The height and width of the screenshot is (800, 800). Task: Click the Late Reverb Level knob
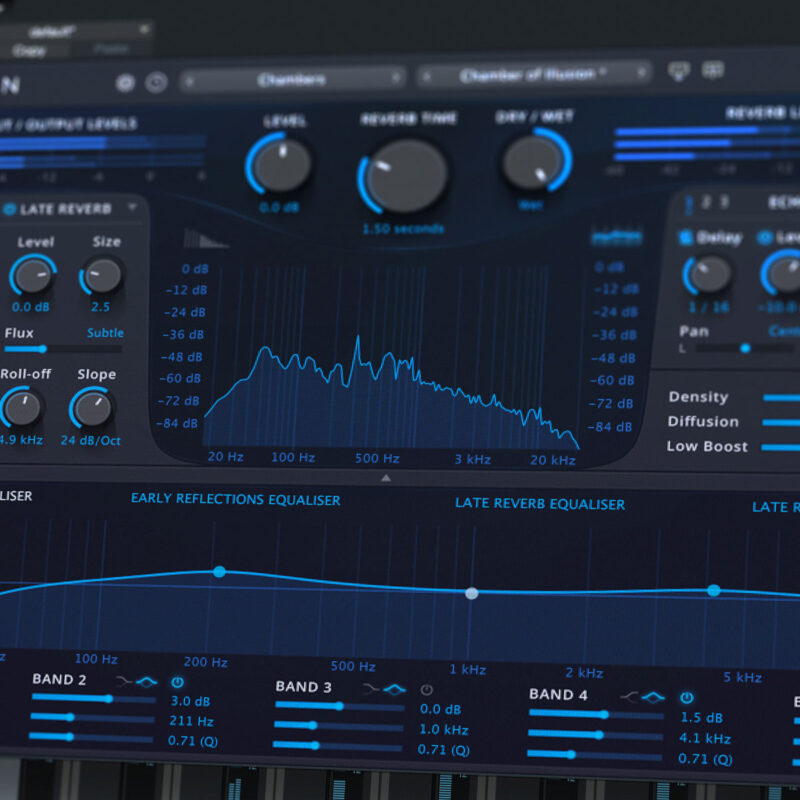tap(33, 276)
